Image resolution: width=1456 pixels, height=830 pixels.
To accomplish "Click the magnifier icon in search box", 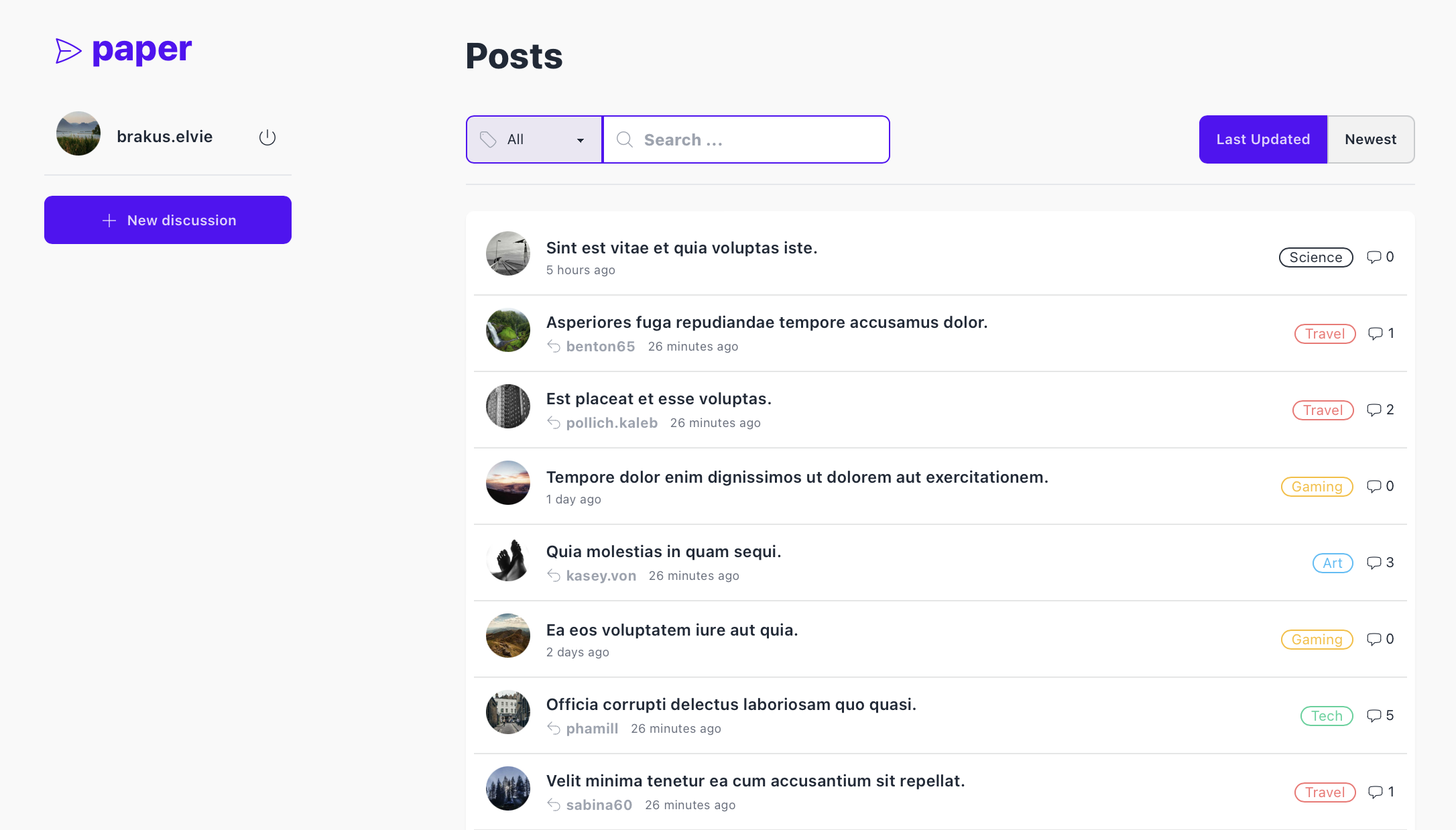I will (x=625, y=139).
